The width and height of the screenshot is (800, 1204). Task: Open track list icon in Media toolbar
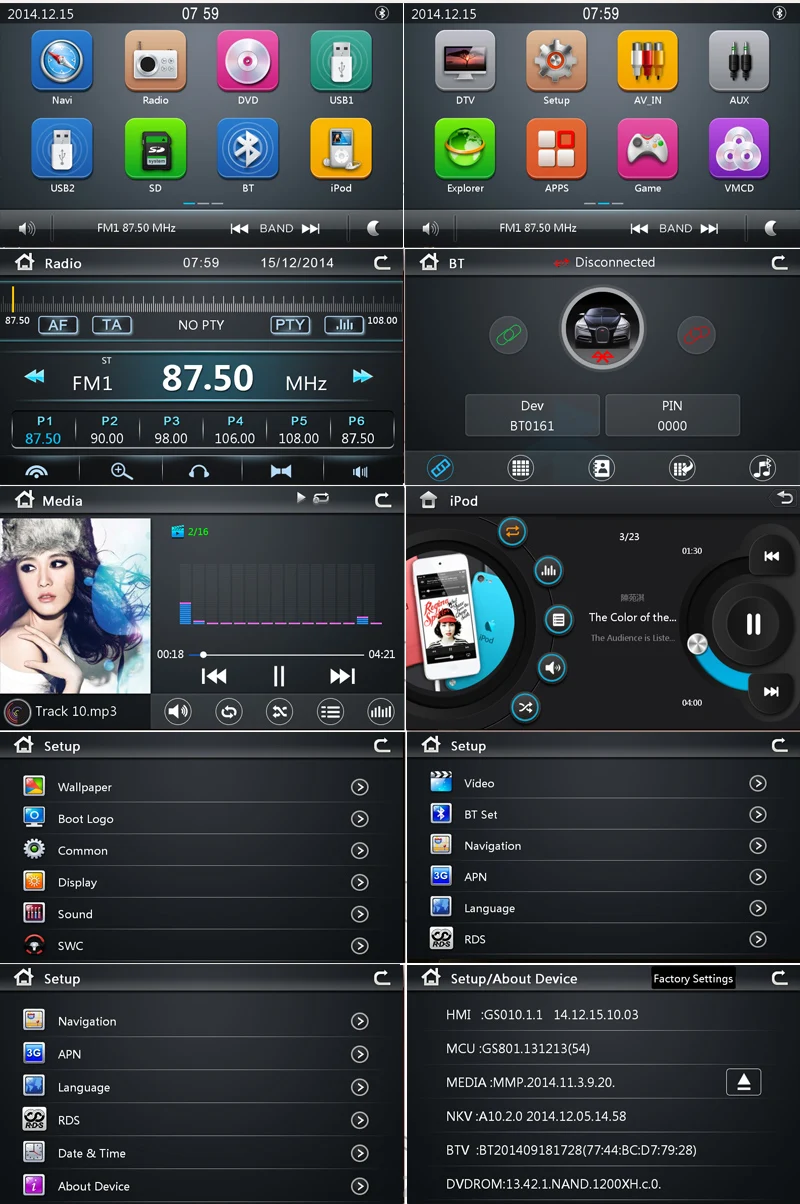tap(330, 711)
